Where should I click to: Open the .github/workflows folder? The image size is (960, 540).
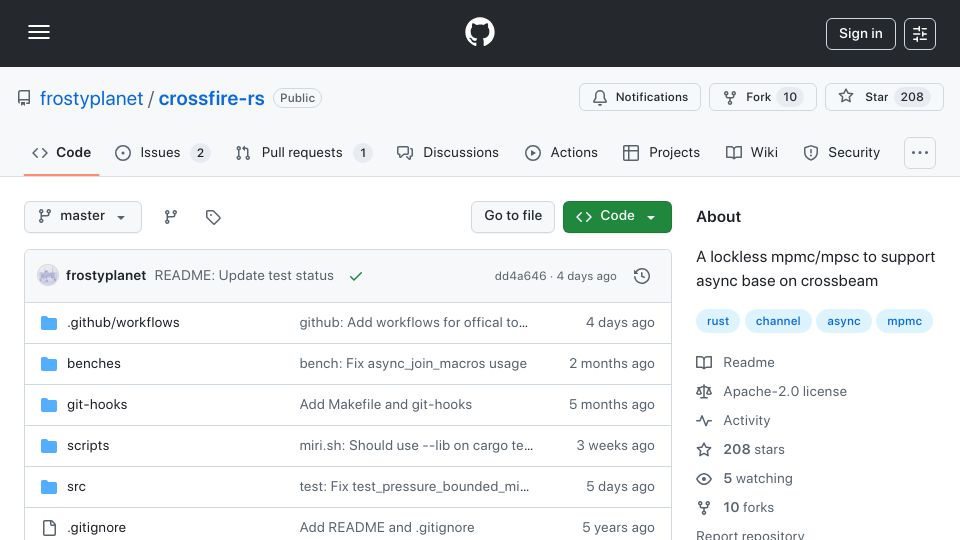pyautogui.click(x=123, y=323)
